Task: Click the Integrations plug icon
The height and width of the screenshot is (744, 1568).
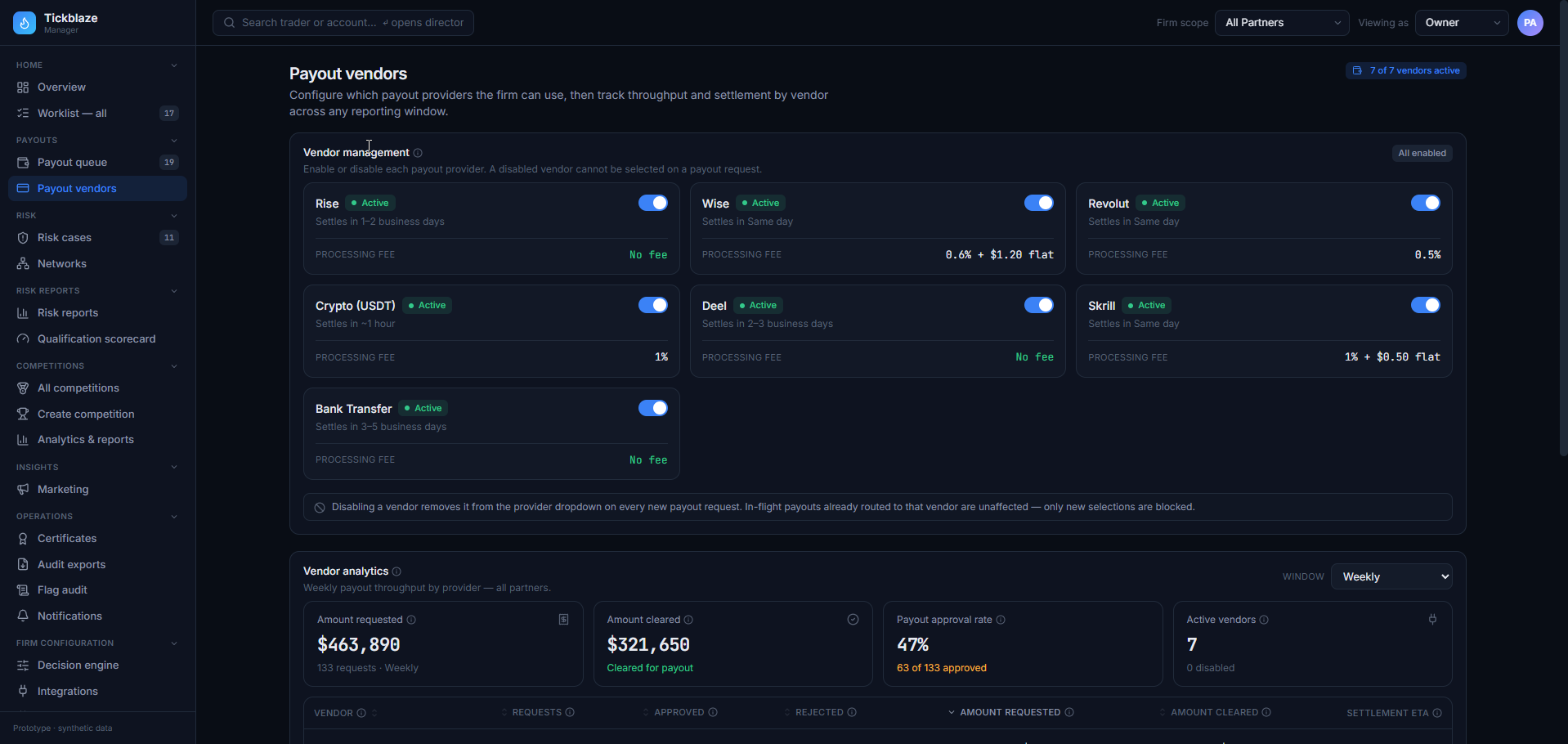Action: pos(23,692)
